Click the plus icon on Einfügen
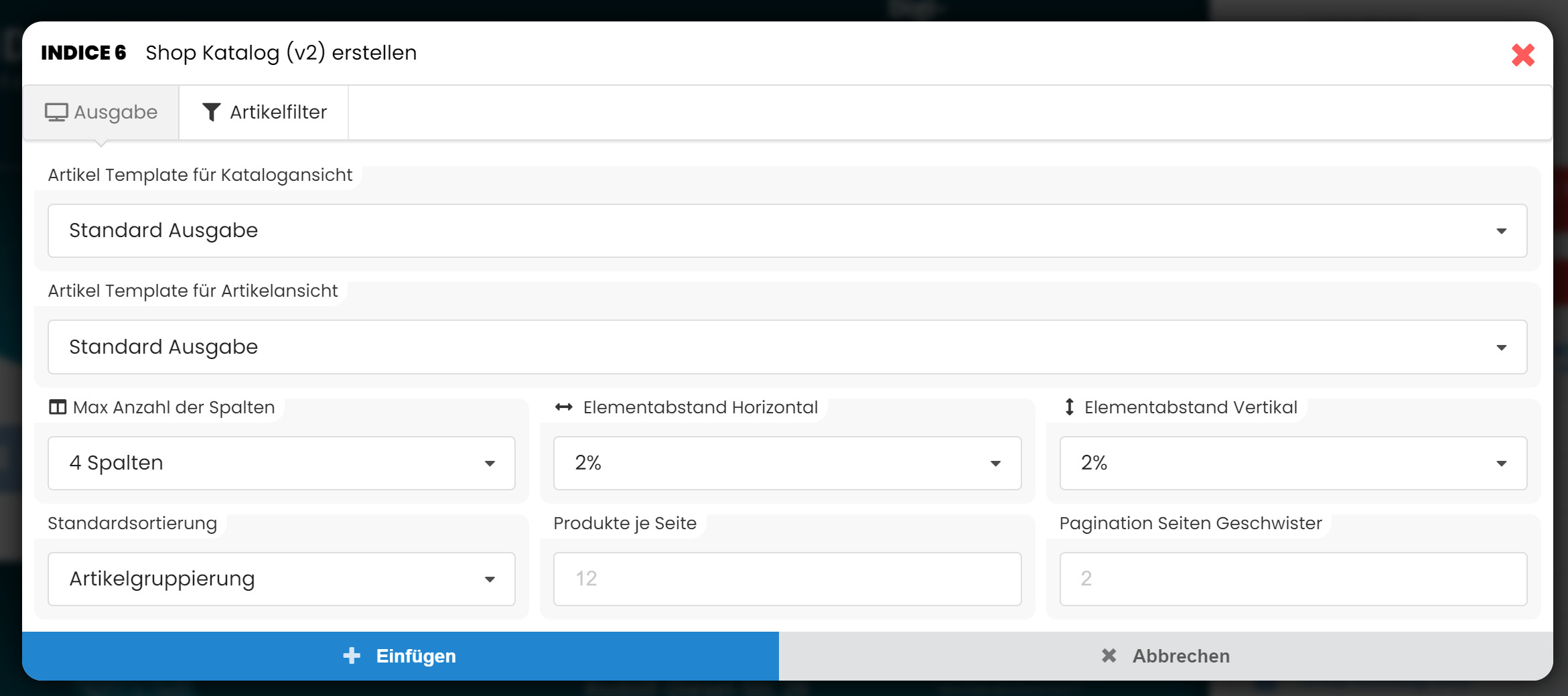 352,656
